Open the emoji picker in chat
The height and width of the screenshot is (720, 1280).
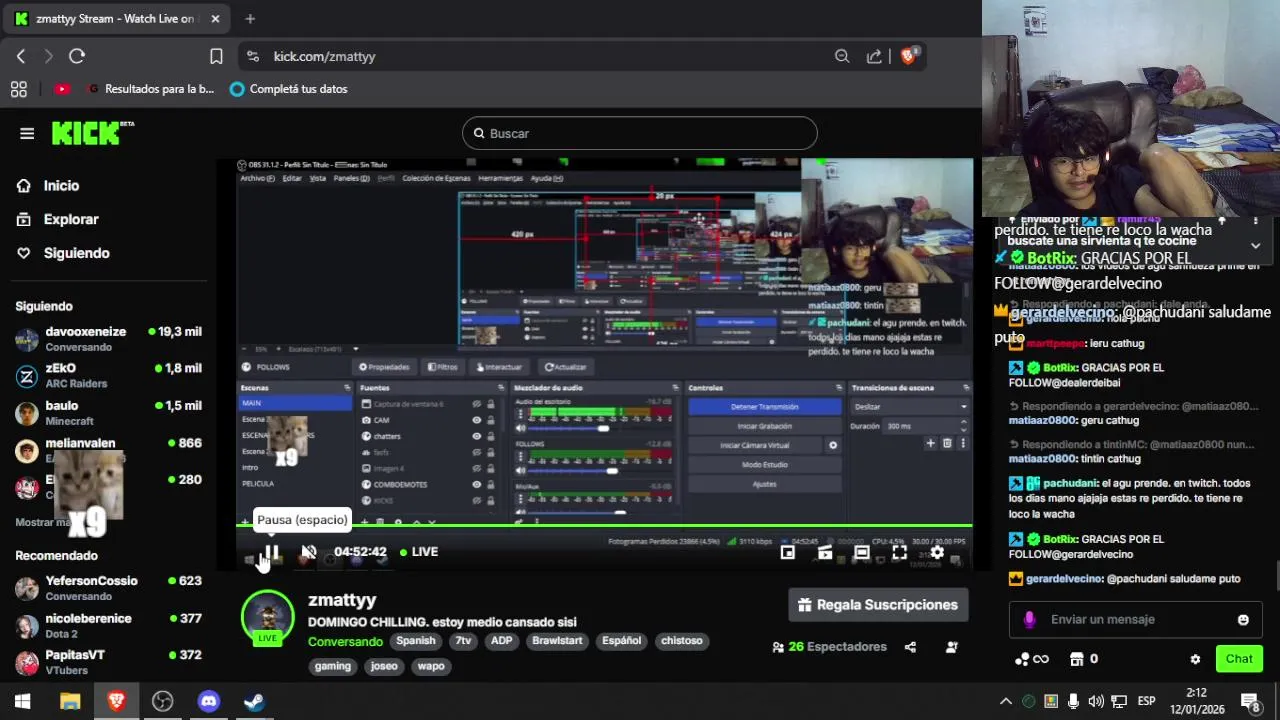(x=1243, y=620)
